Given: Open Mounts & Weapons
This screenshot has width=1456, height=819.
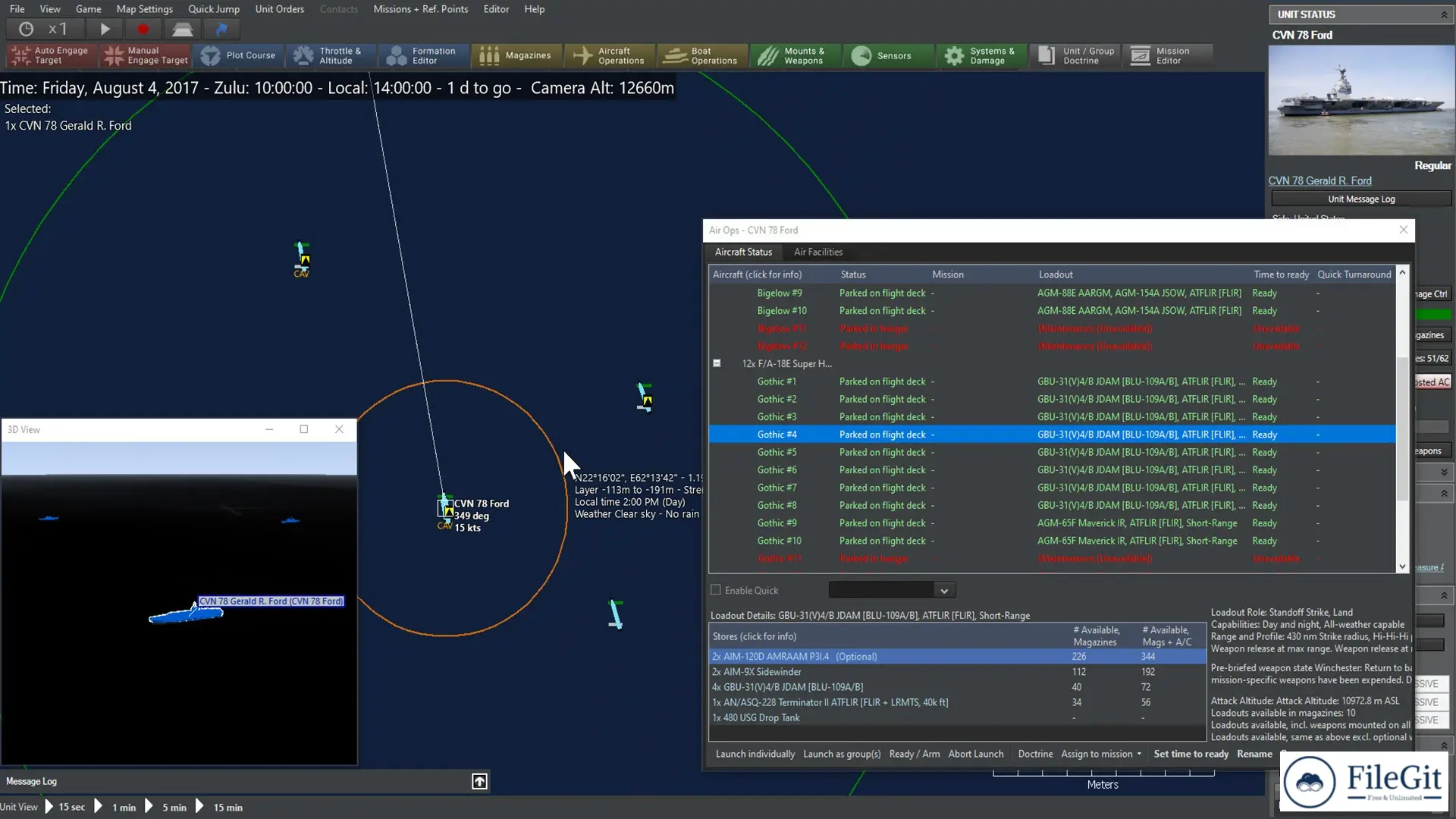Looking at the screenshot, I should tap(796, 55).
